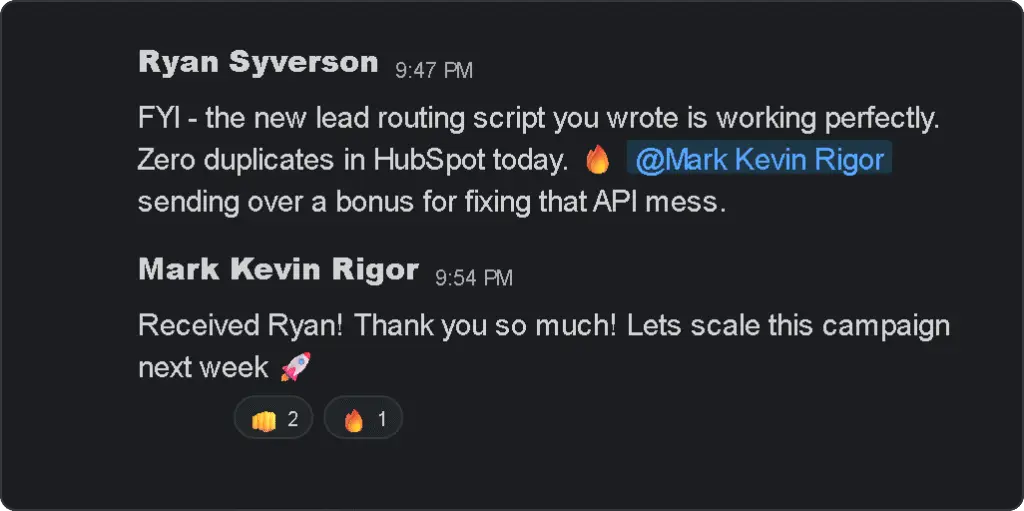
Task: Click the words "next week" in Mark's reply
Action: pyautogui.click(x=203, y=366)
